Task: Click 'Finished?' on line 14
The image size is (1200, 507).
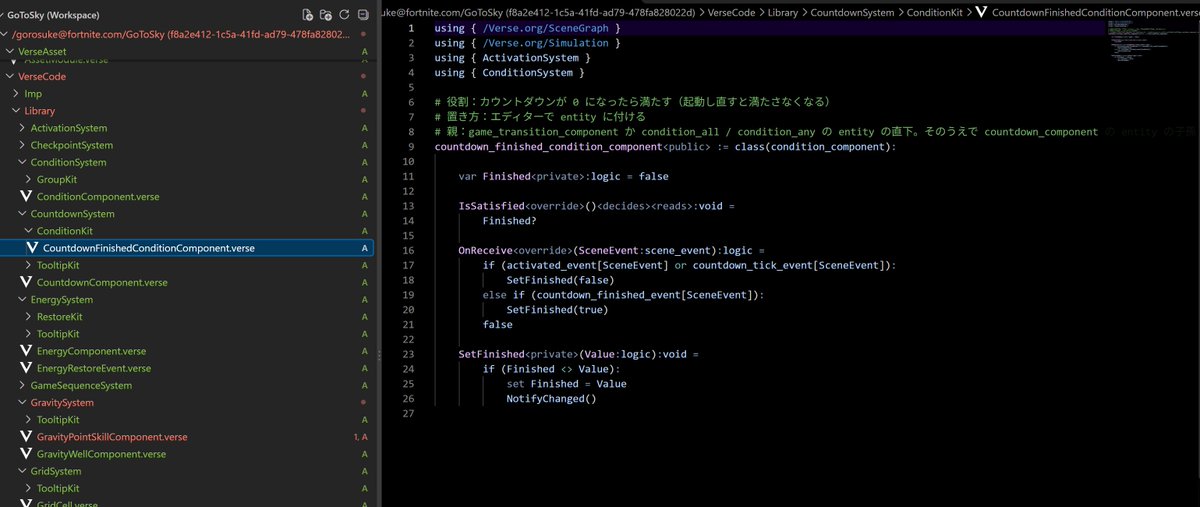Action: pyautogui.click(x=509, y=221)
